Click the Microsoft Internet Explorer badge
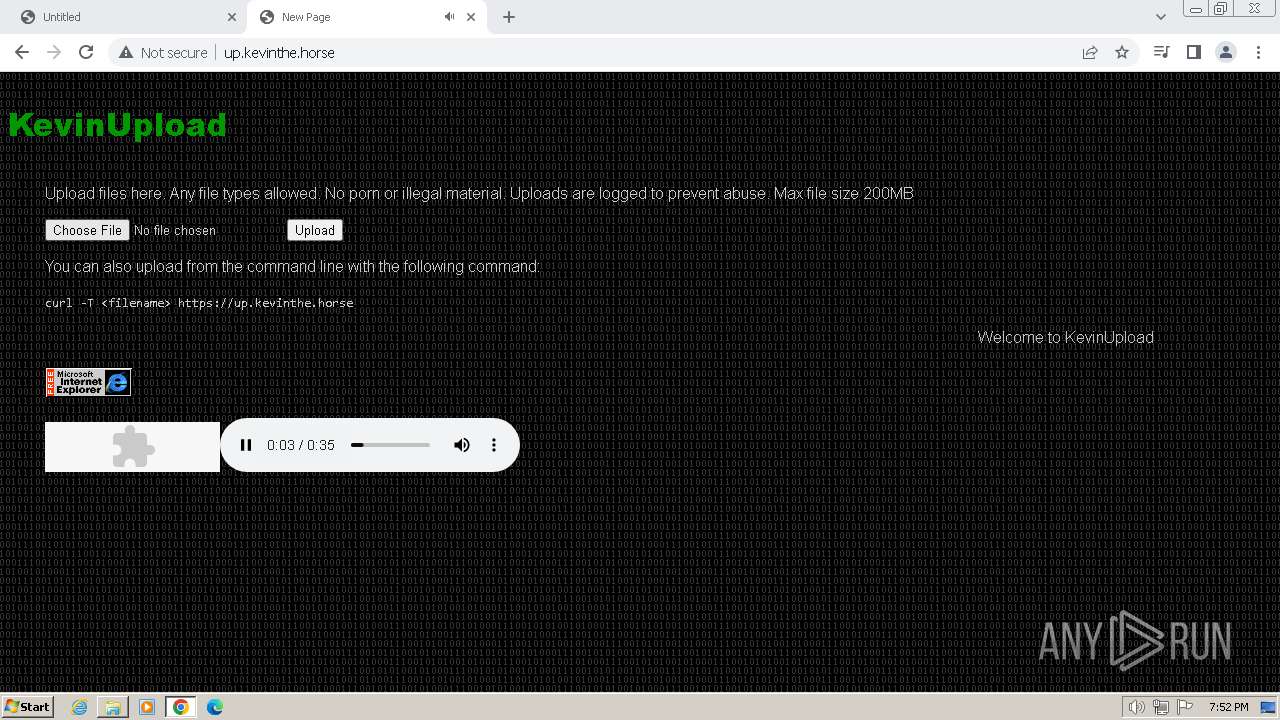The width and height of the screenshot is (1280, 720). pyautogui.click(x=88, y=382)
